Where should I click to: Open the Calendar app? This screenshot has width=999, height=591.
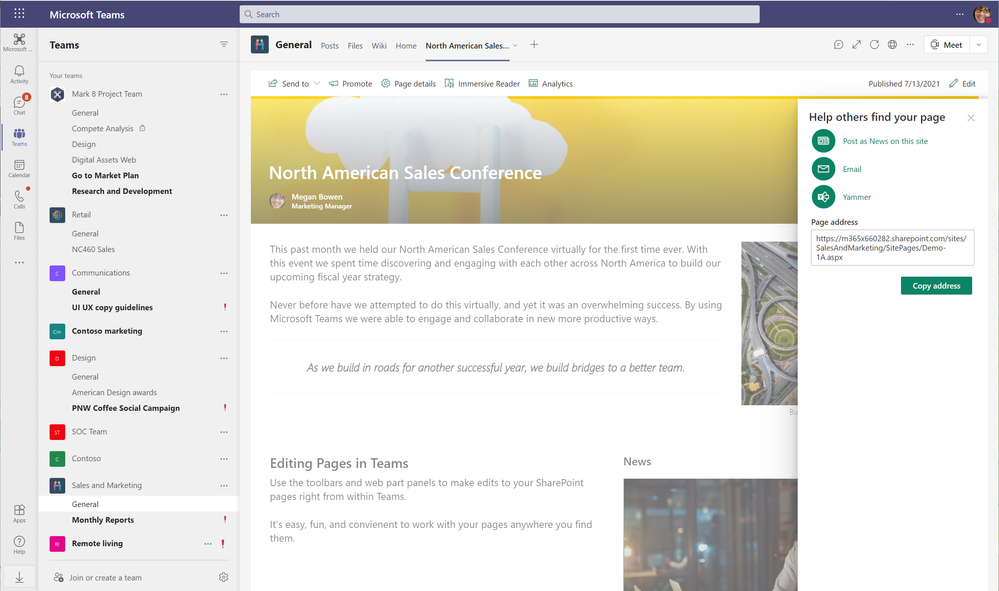[x=19, y=168]
